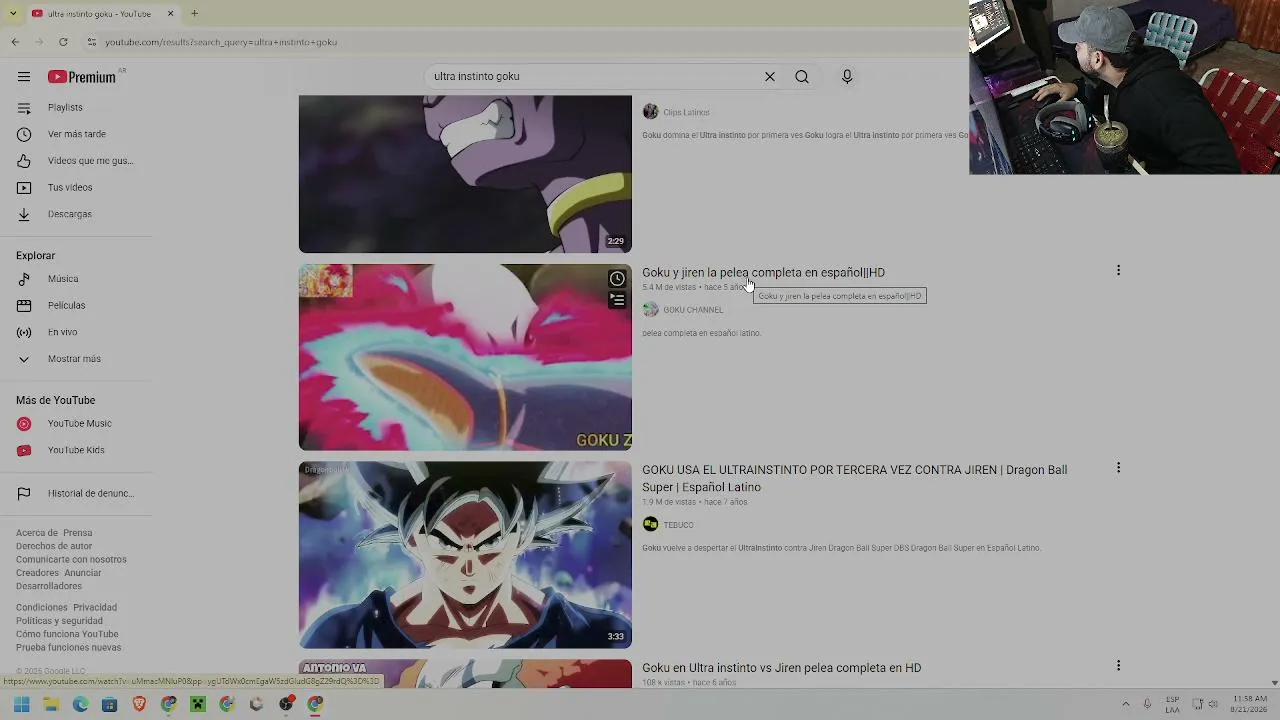Open the video titled Goku y jiren la pelea completa
Screen dimensions: 1280x720
tap(763, 272)
